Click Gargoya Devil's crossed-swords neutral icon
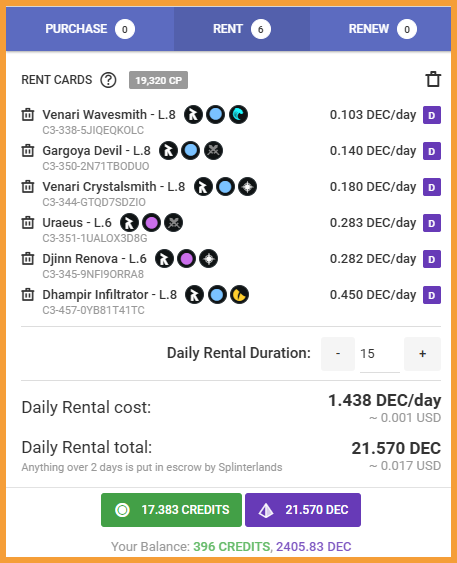Viewport: 457px width, 563px height. click(213, 150)
